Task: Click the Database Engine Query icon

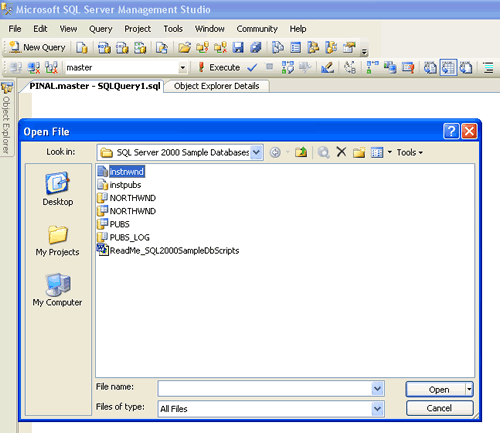Action: [x=82, y=48]
